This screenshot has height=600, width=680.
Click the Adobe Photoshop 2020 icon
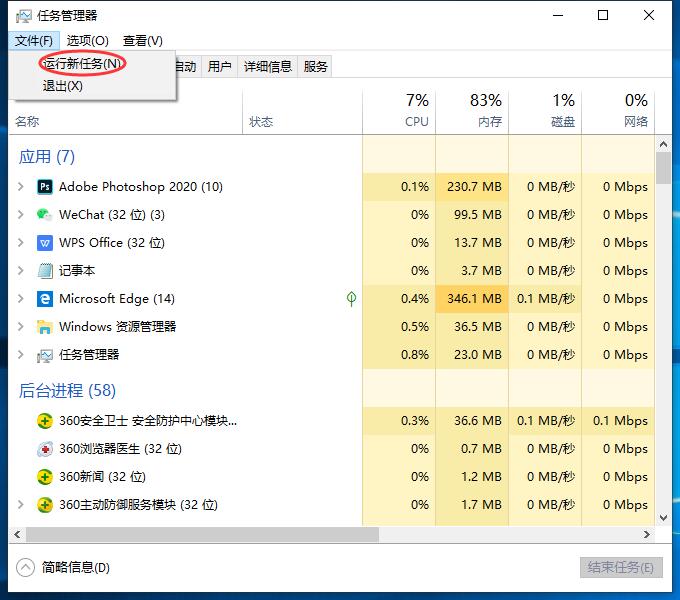45,187
